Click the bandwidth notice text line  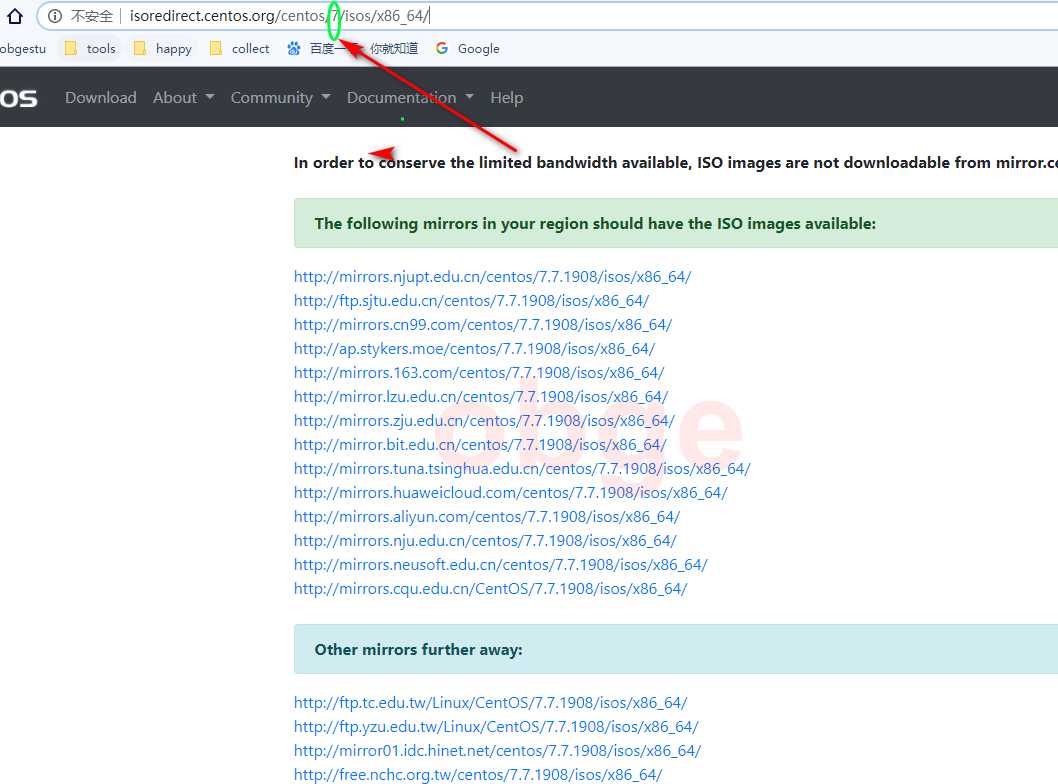[675, 163]
